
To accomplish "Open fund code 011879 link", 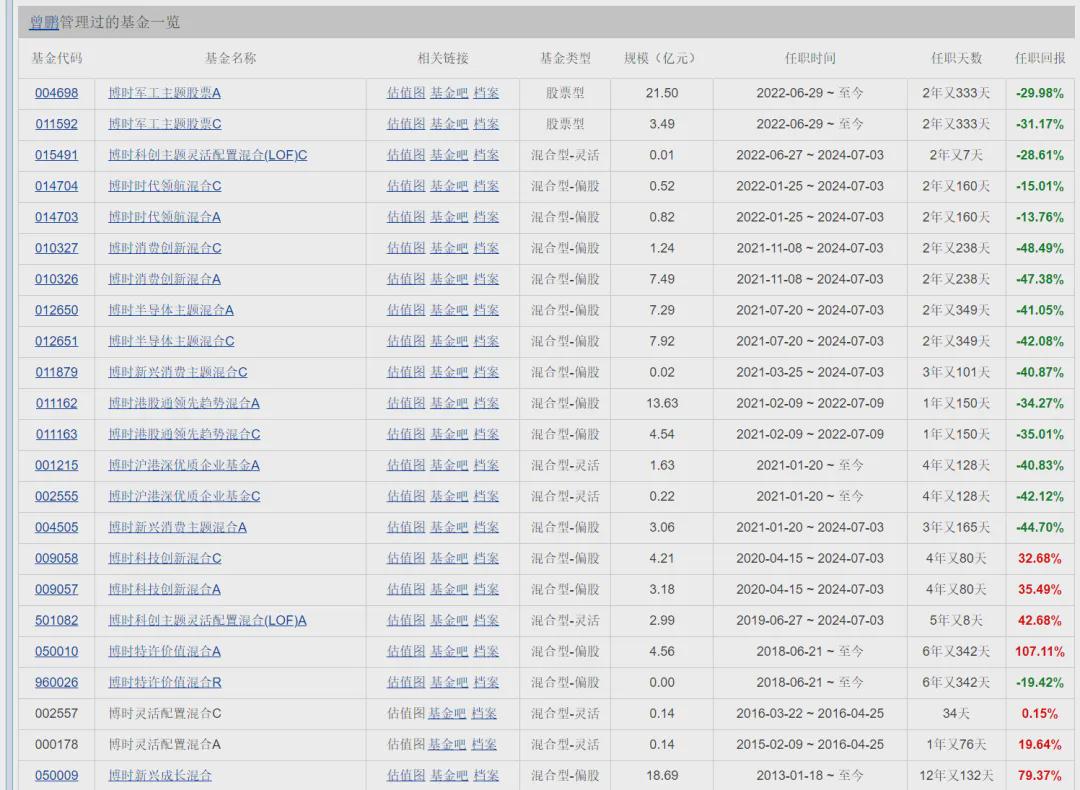I will pos(56,372).
